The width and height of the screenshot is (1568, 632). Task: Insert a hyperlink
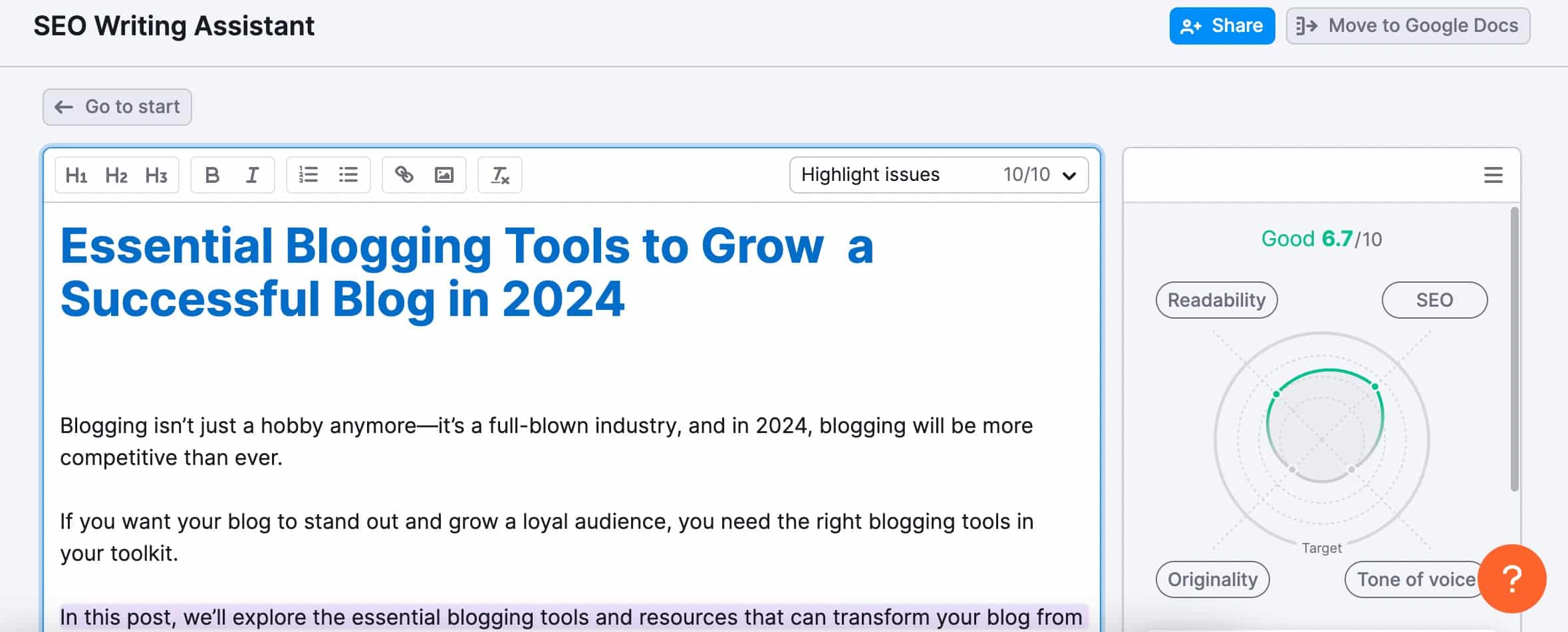point(404,175)
